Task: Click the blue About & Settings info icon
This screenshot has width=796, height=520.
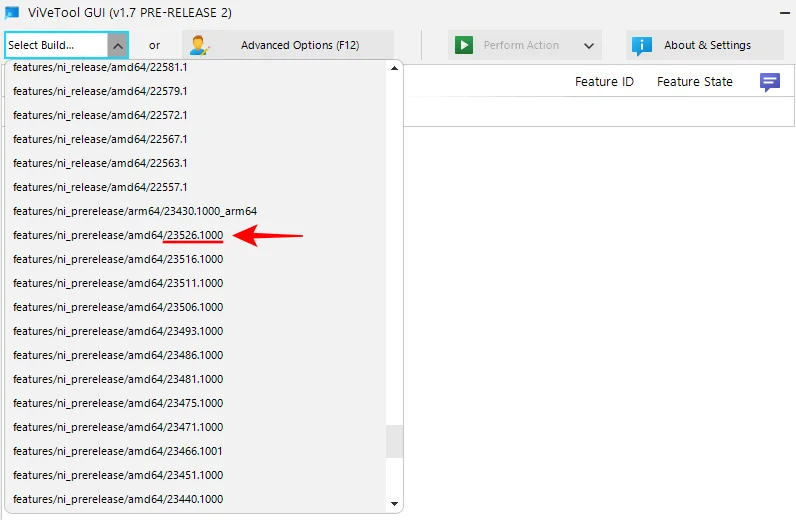Action: (x=642, y=46)
